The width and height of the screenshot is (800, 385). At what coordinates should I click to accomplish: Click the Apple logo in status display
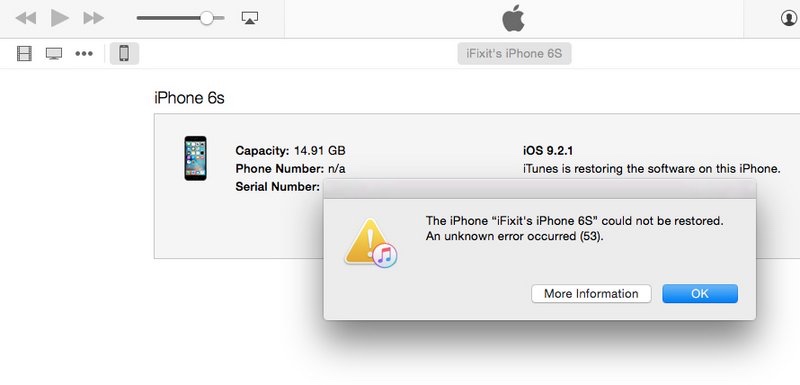click(x=513, y=18)
